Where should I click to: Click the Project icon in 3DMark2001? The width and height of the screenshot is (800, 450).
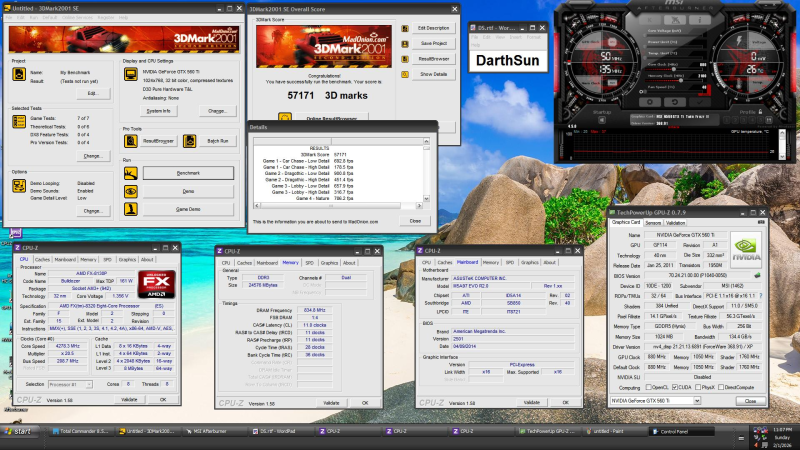[x=19, y=74]
